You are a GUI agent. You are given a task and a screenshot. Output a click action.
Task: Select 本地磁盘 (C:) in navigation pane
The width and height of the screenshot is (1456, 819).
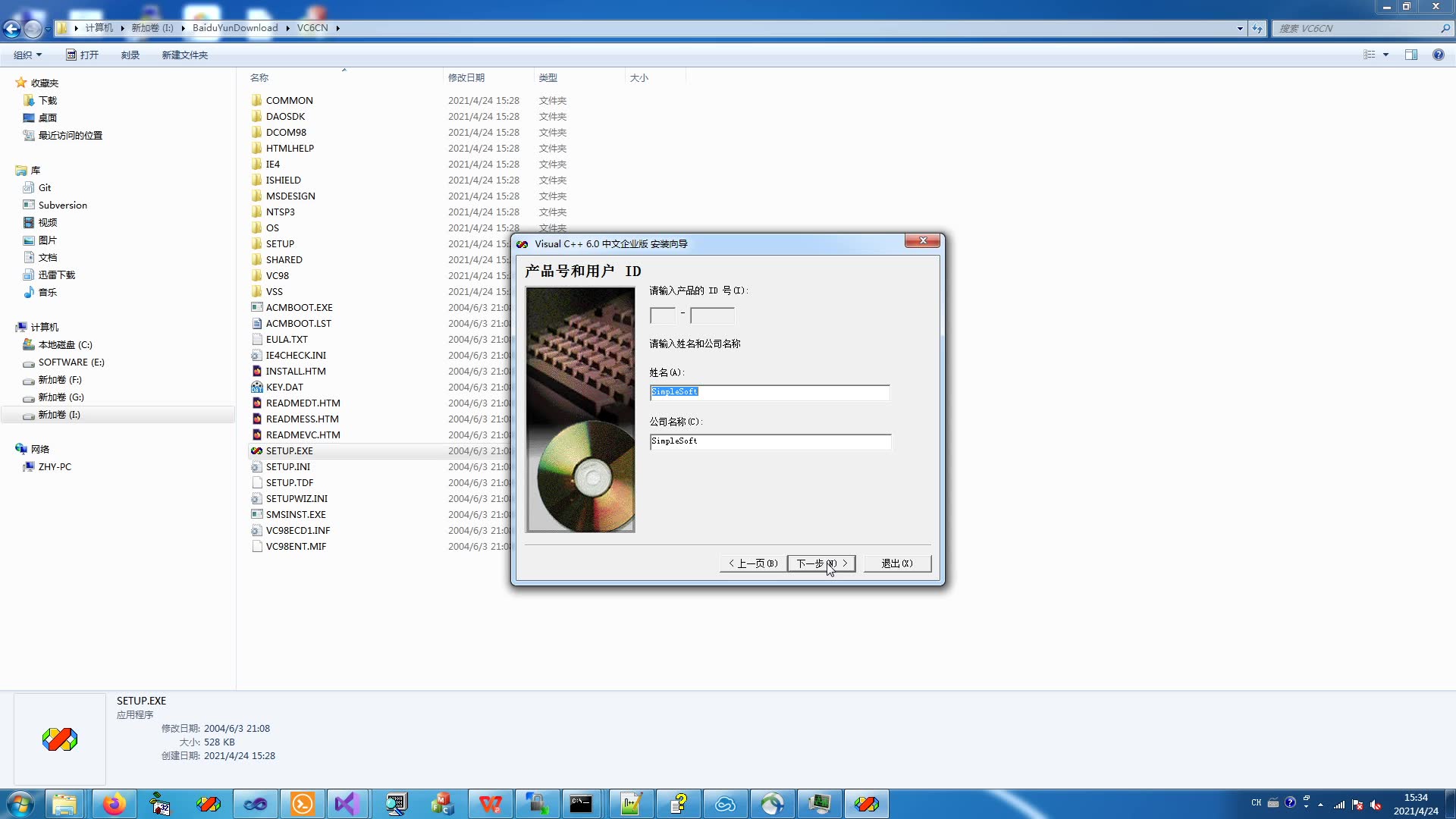pos(65,344)
